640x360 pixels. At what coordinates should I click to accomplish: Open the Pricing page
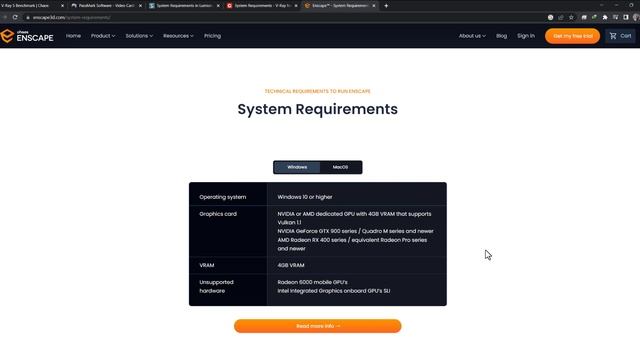point(212,36)
